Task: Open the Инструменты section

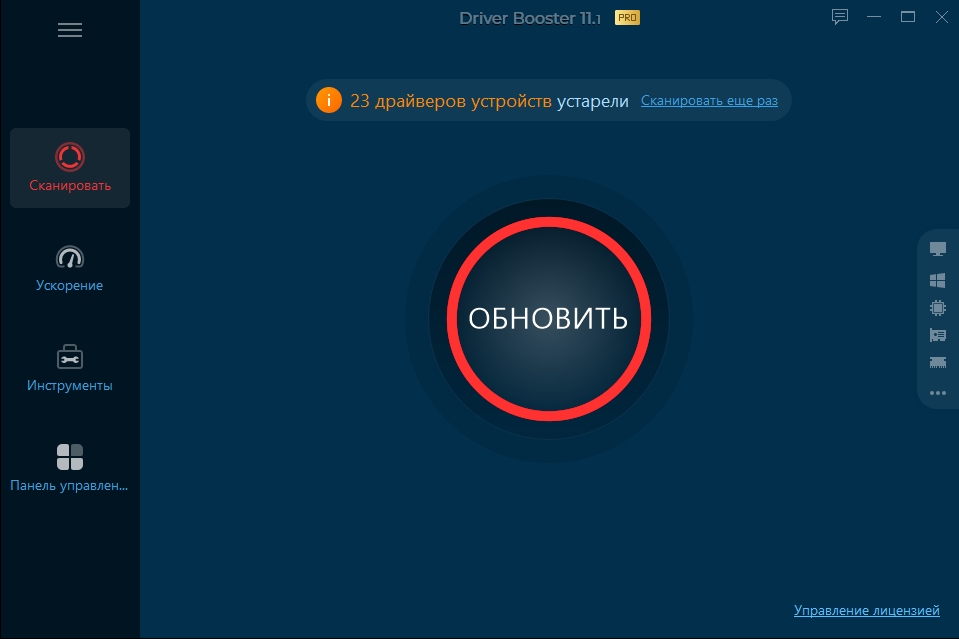Action: pyautogui.click(x=70, y=368)
